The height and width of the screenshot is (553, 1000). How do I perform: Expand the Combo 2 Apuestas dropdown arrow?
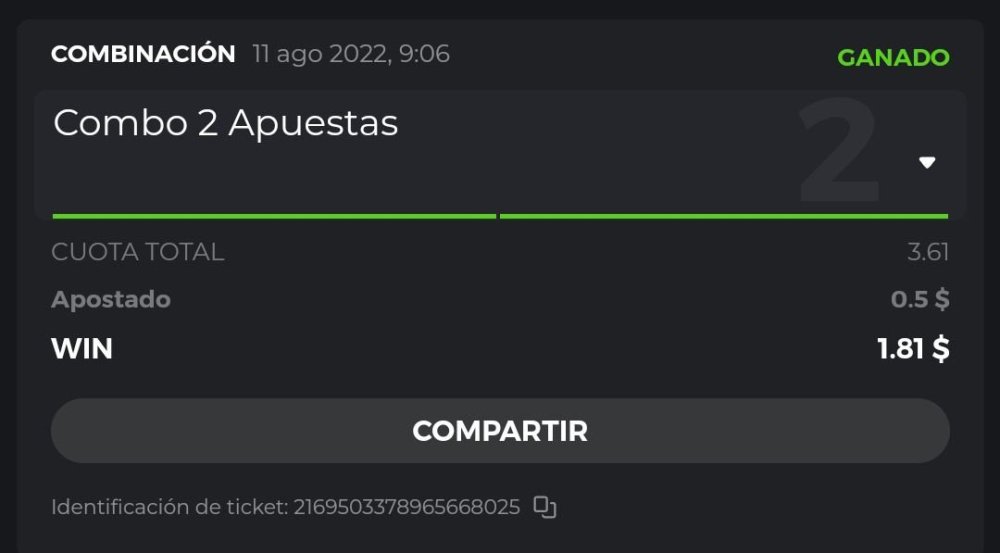coord(927,163)
